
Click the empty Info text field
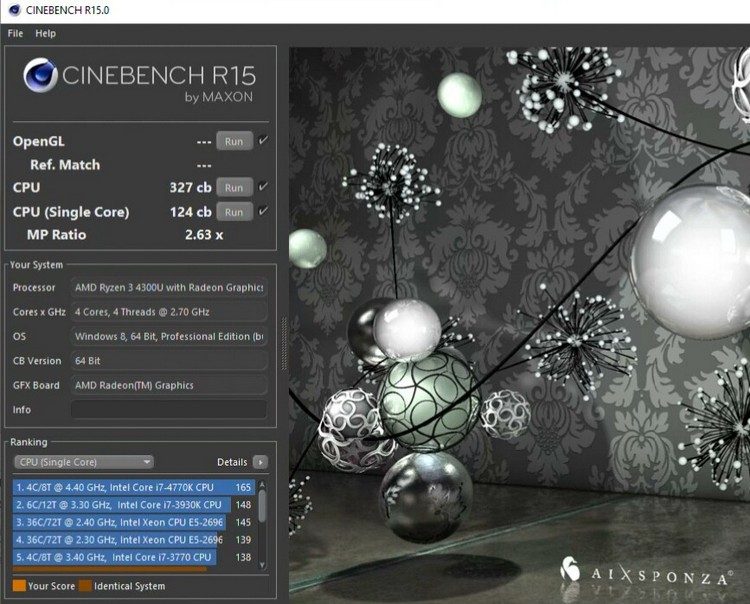click(x=168, y=410)
